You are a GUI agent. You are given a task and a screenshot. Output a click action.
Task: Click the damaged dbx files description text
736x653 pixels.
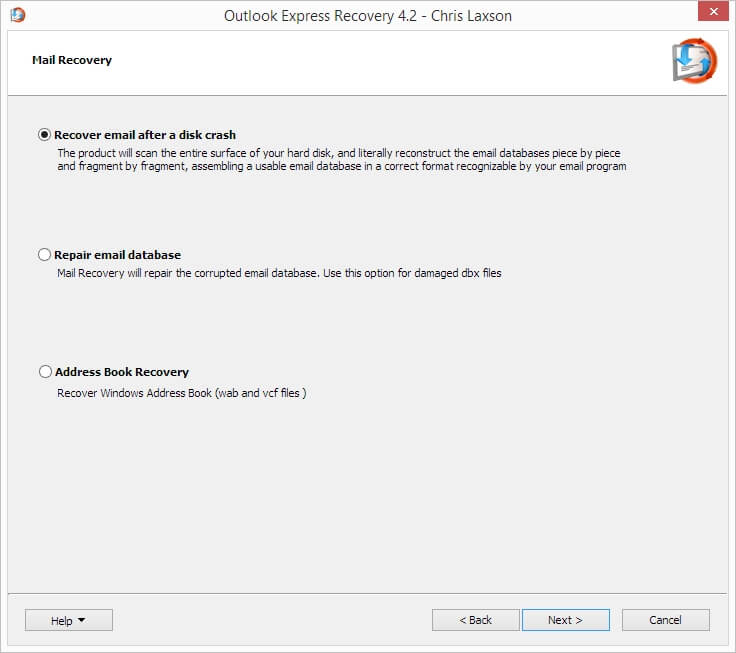[279, 273]
